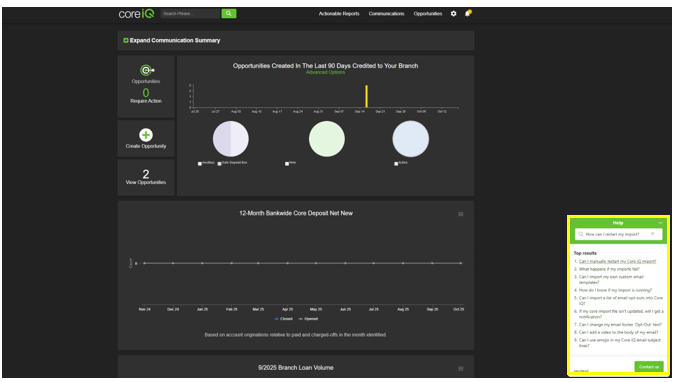Open 'Can I manually restart my Core iQ import?'
The height and width of the screenshot is (382, 678).
pyautogui.click(x=617, y=261)
